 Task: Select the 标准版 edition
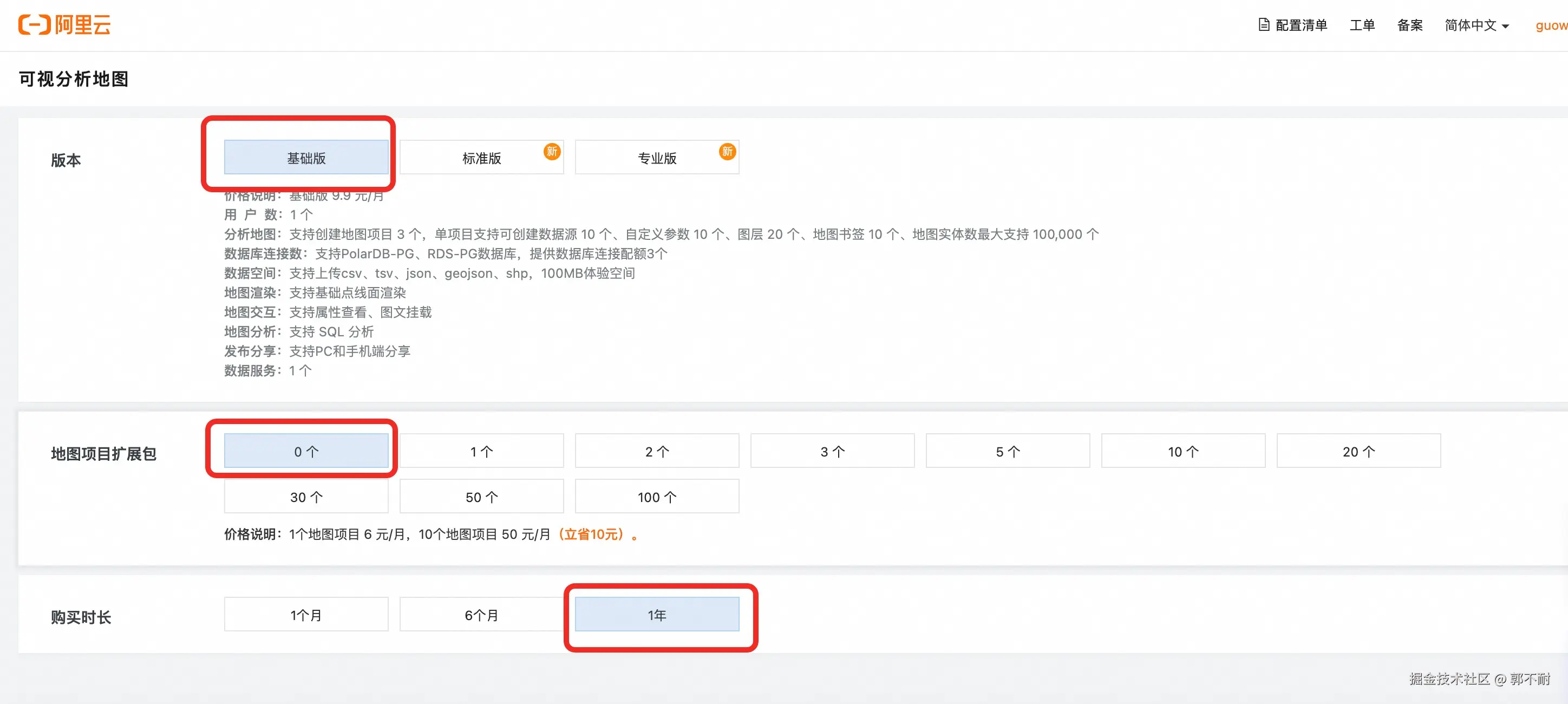pyautogui.click(x=481, y=158)
